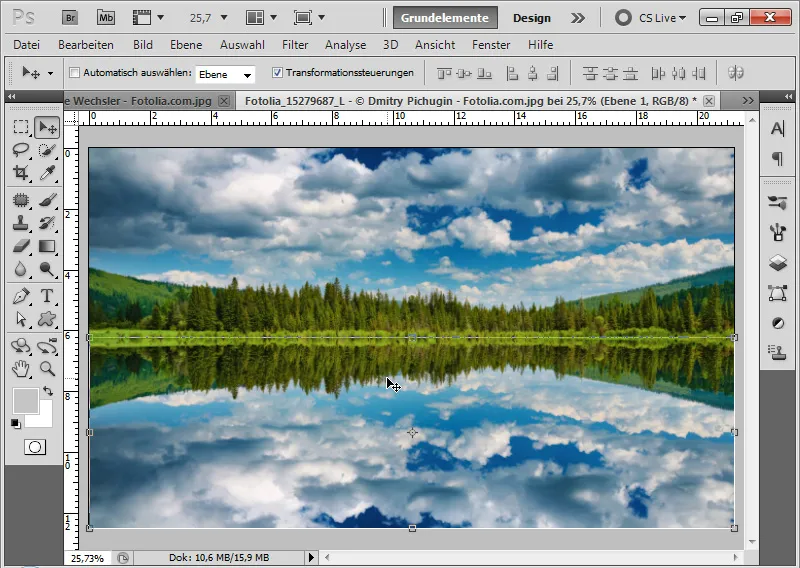Open Move tool preset picker arrow

point(50,73)
